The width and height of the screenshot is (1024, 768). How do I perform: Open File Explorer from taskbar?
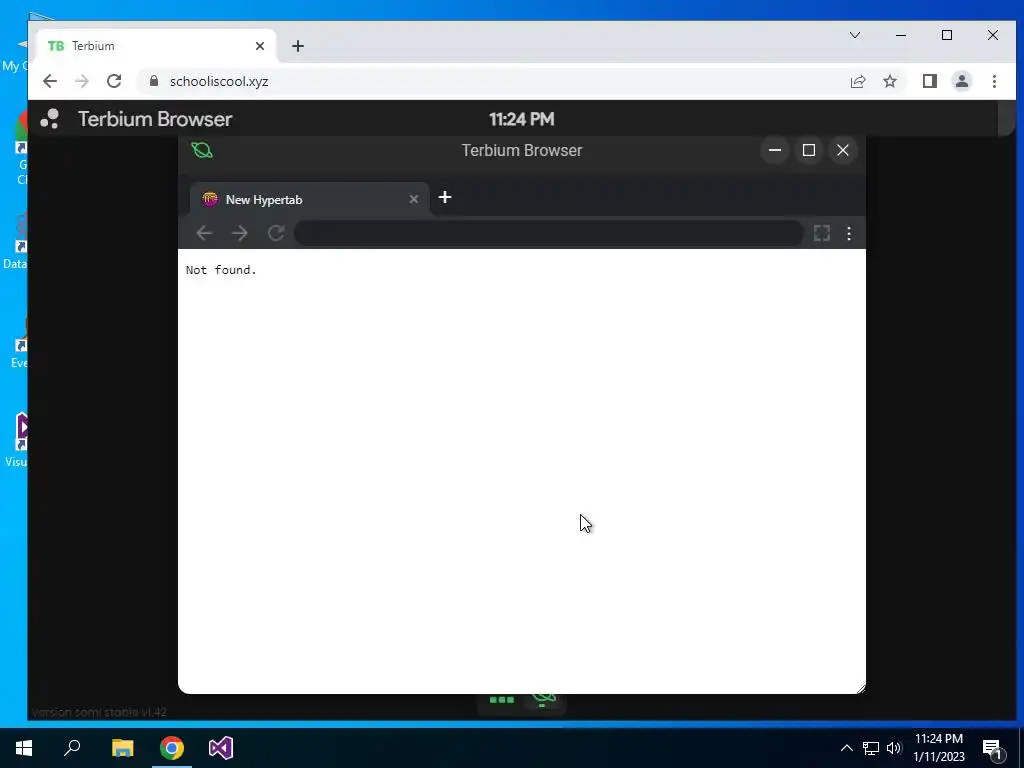[x=122, y=748]
